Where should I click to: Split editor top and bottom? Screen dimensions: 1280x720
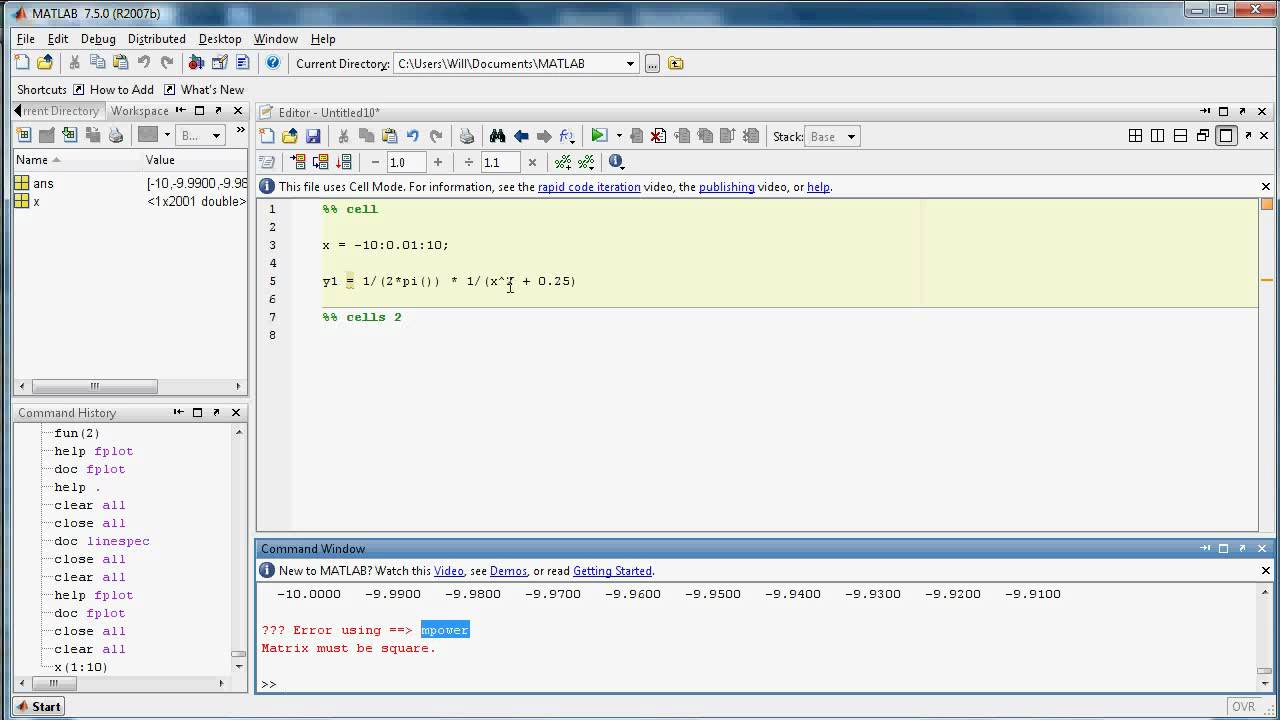click(1181, 136)
